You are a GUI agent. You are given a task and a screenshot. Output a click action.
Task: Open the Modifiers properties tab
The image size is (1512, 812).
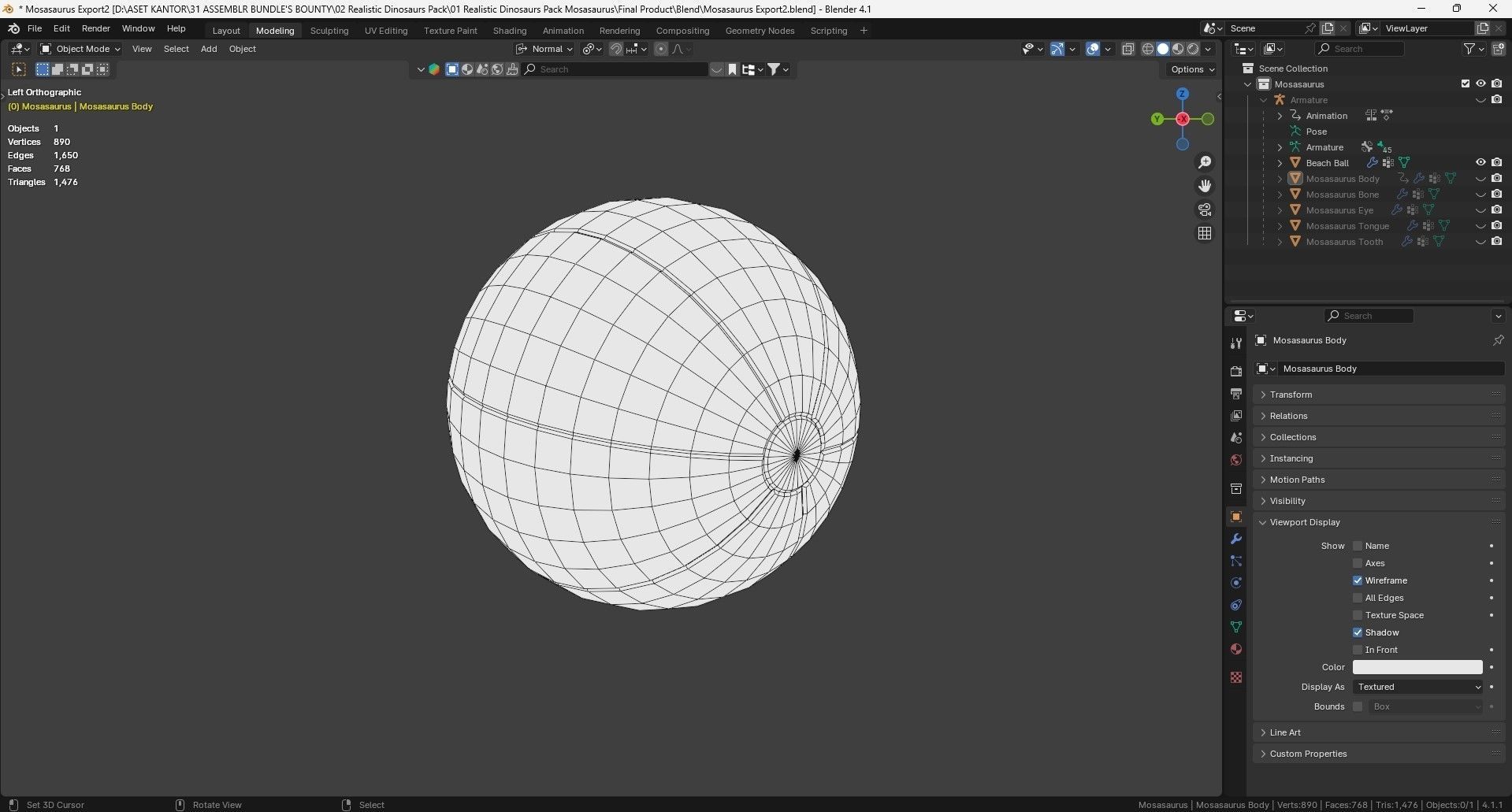(1235, 539)
